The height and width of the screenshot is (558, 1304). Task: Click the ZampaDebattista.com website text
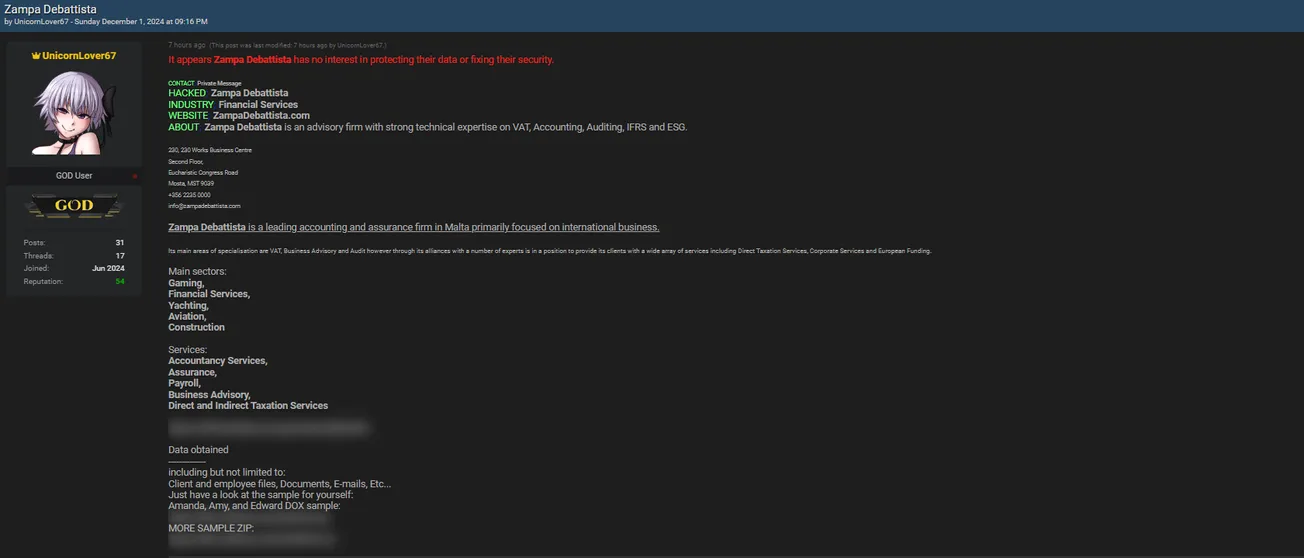point(261,116)
